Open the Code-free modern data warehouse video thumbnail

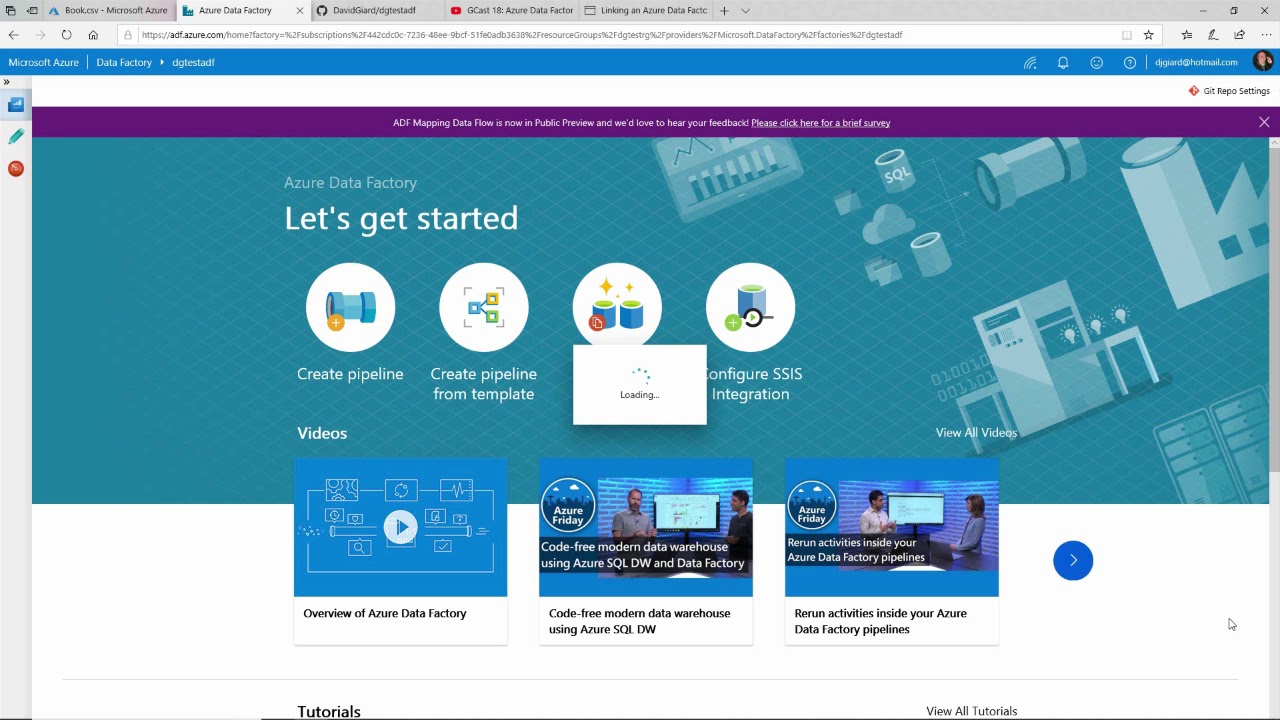646,527
